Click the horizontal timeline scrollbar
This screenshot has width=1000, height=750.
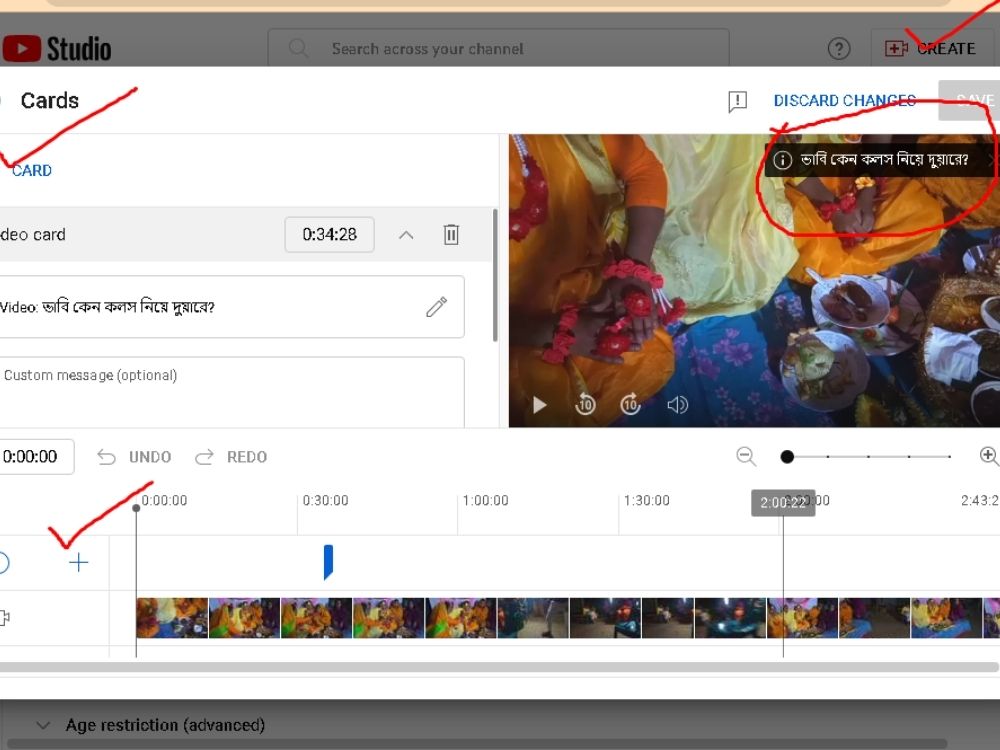point(499,667)
